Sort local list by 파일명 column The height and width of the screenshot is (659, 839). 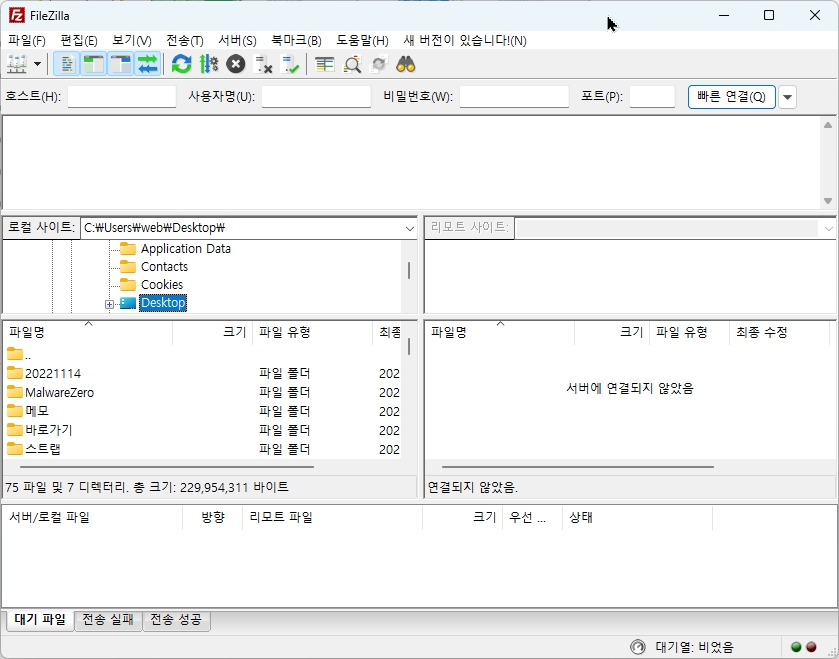[x=88, y=332]
